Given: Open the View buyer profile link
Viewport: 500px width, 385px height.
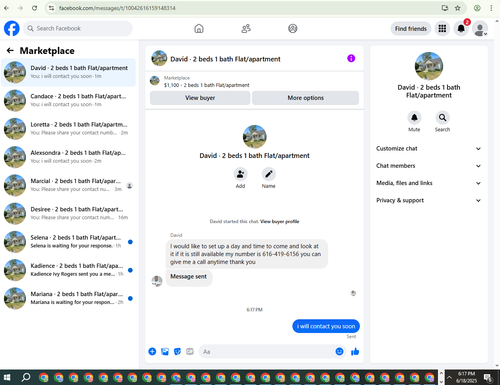Looking at the screenshot, I should [x=279, y=221].
